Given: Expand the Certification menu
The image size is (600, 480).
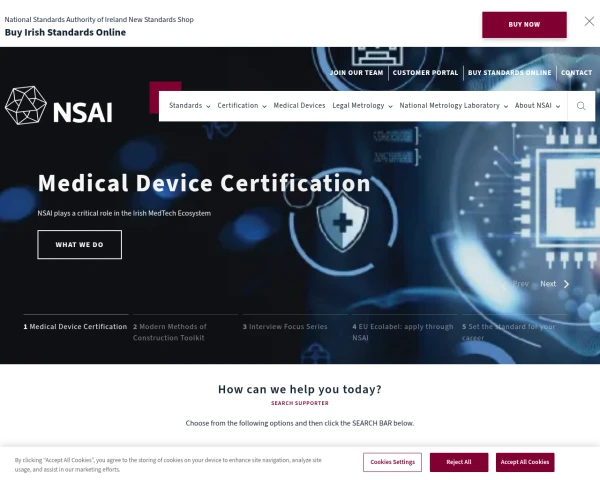Looking at the screenshot, I should (242, 106).
